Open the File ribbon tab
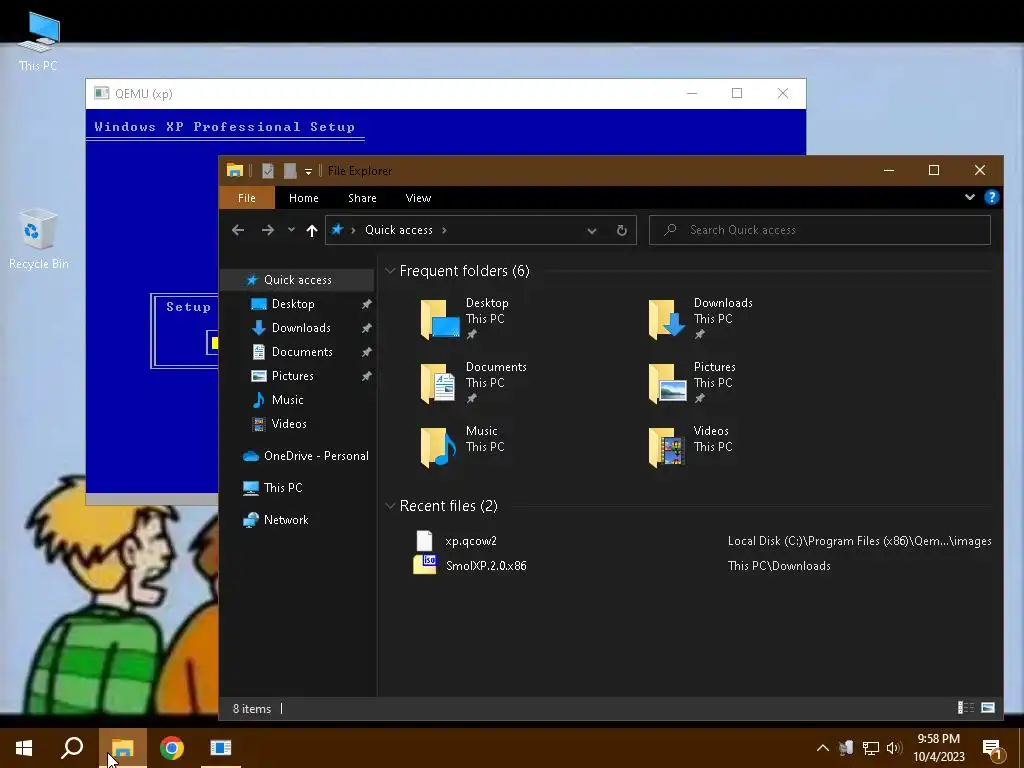The width and height of the screenshot is (1024, 768). [247, 198]
